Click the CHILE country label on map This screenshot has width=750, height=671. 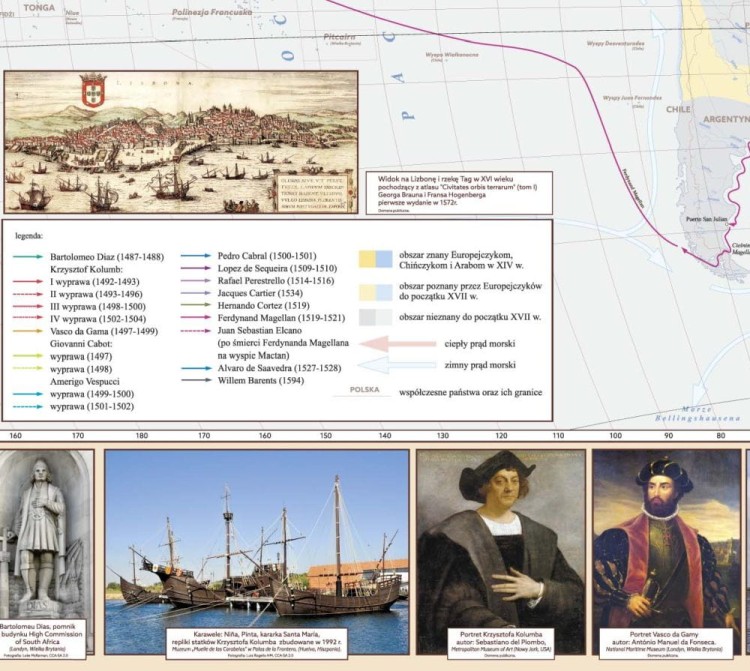click(679, 109)
